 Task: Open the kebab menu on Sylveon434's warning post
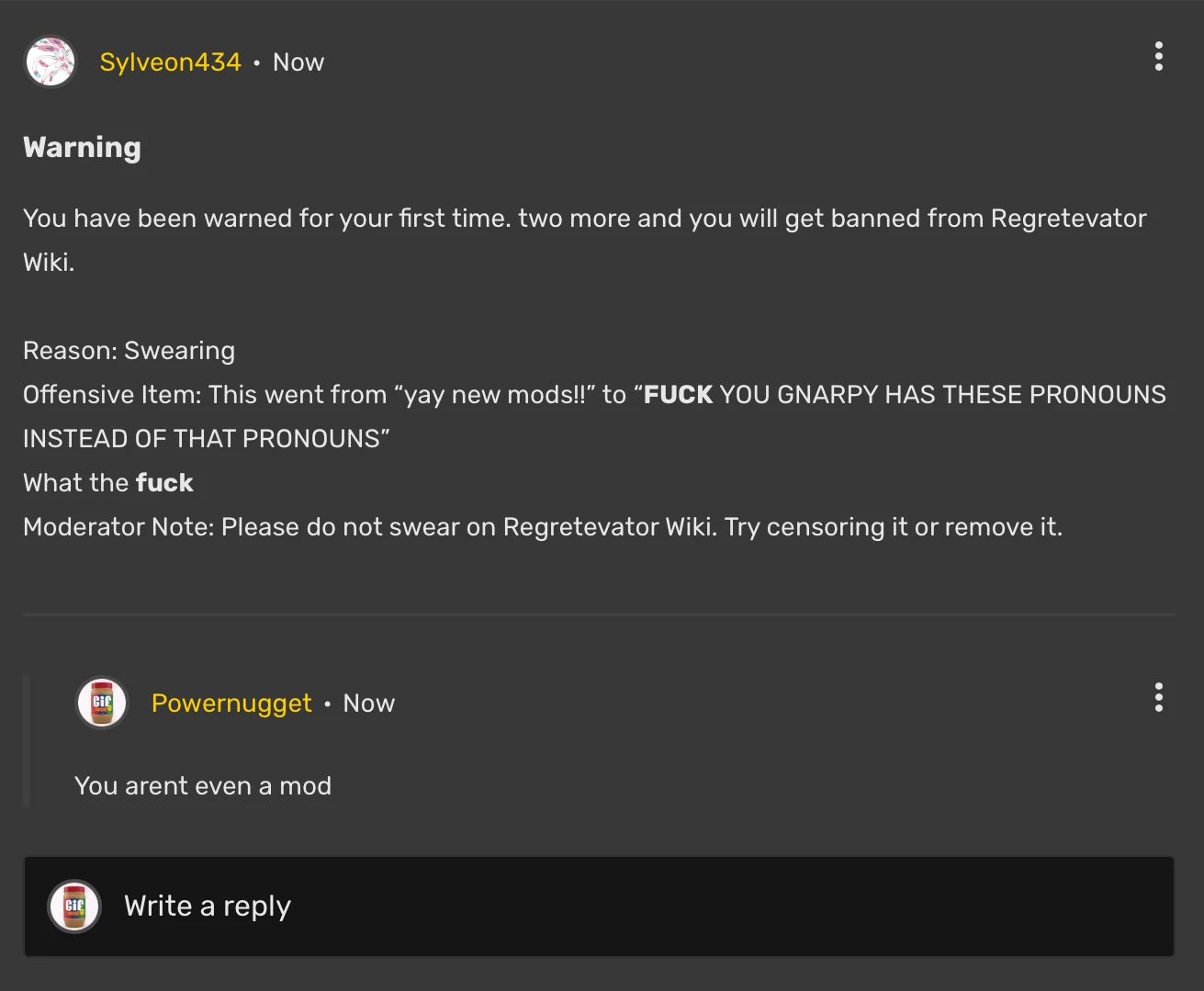(1158, 56)
